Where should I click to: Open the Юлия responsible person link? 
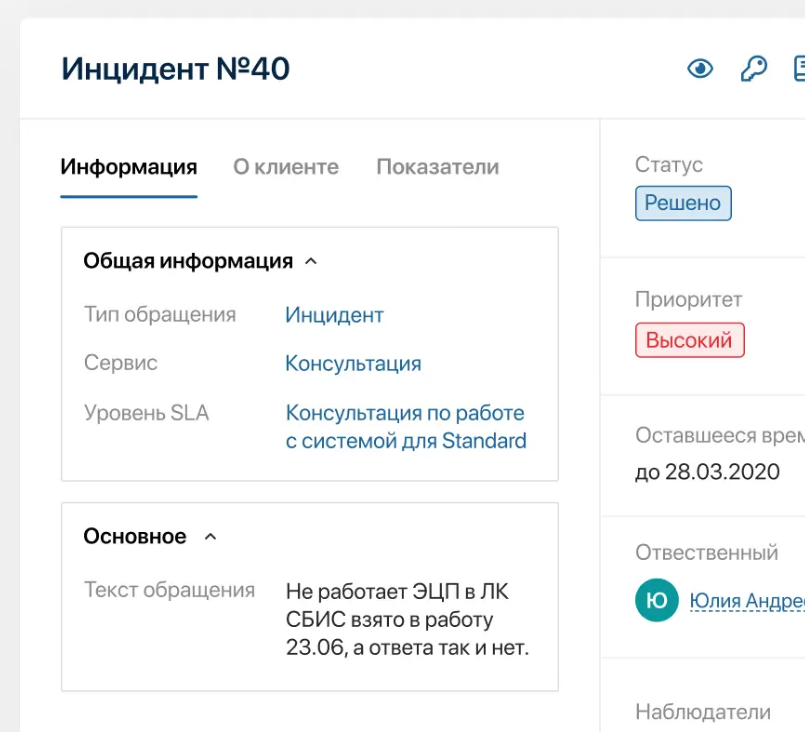coord(746,601)
